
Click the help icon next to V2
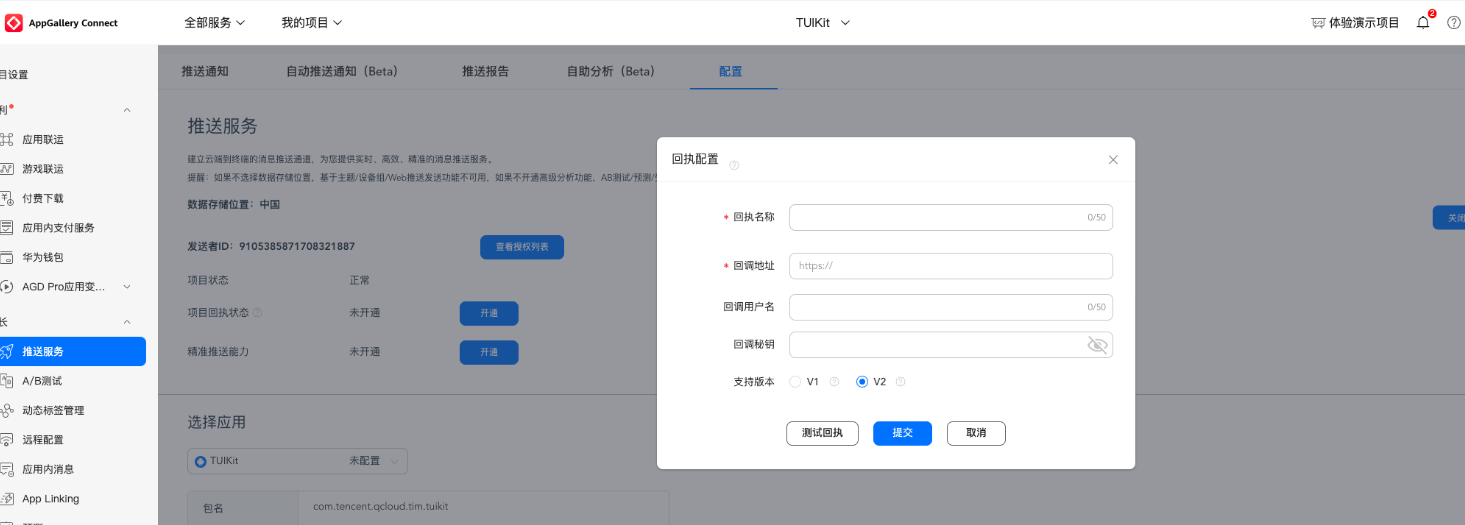point(900,382)
